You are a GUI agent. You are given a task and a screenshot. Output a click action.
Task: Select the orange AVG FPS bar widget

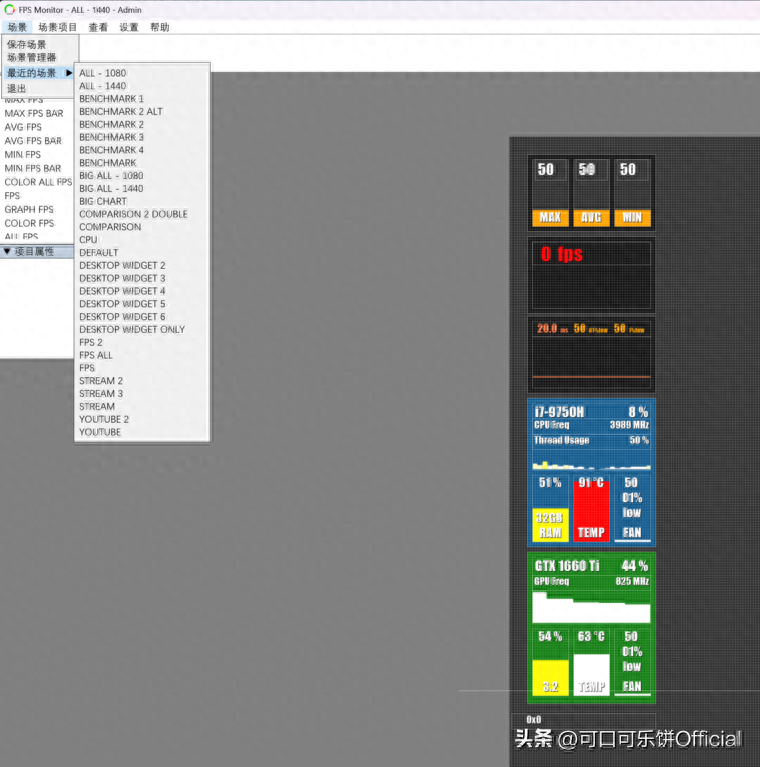point(591,217)
